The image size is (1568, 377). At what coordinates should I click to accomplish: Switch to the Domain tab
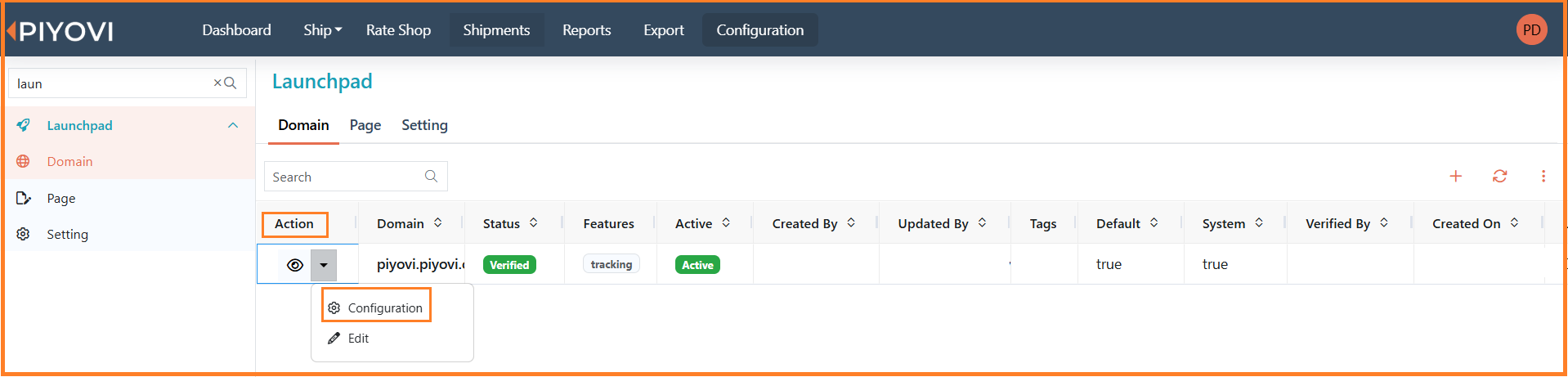click(303, 125)
